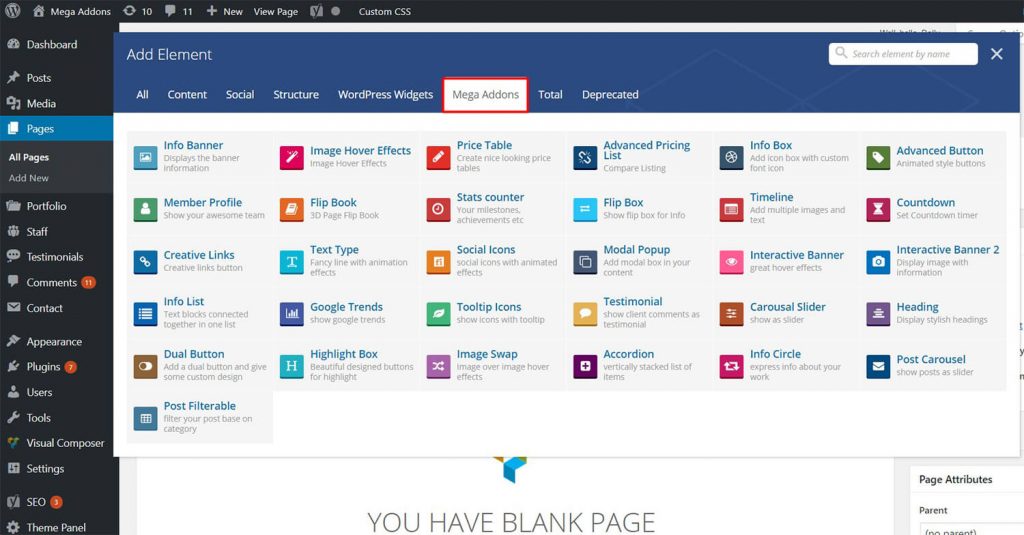Switch to the Deprecated tab
This screenshot has width=1024, height=535.
coord(610,95)
